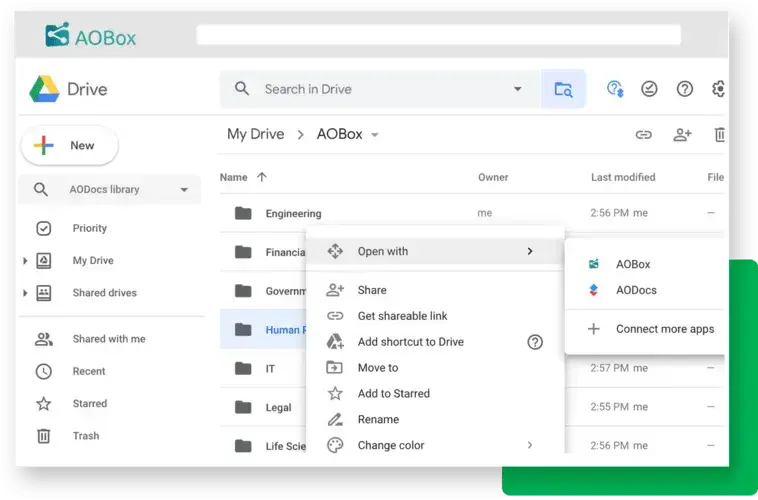This screenshot has height=500, width=758.
Task: Select Move to in the context menu
Action: coord(378,368)
